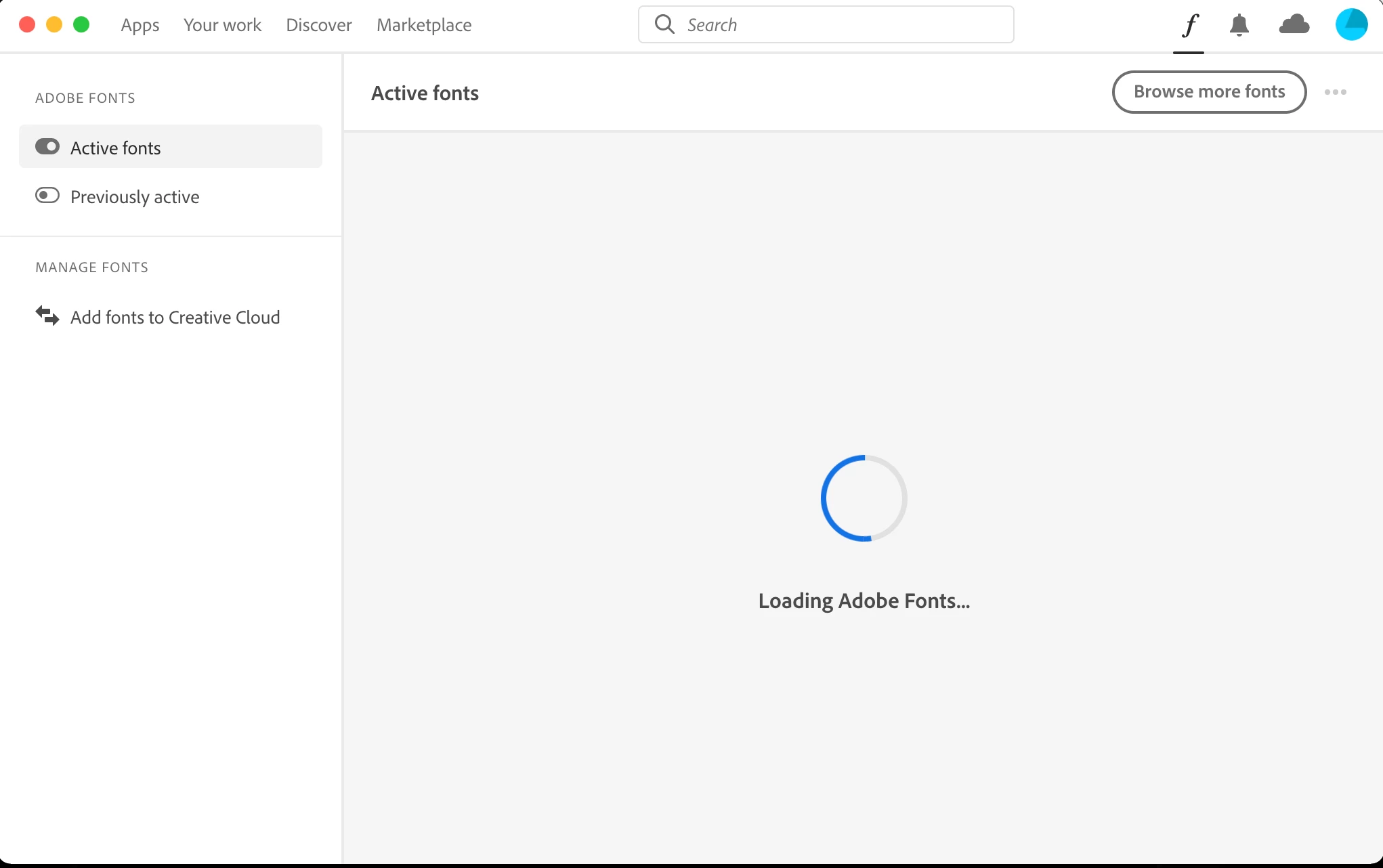
Task: Click the Active fonts toggle icon
Action: 47,147
